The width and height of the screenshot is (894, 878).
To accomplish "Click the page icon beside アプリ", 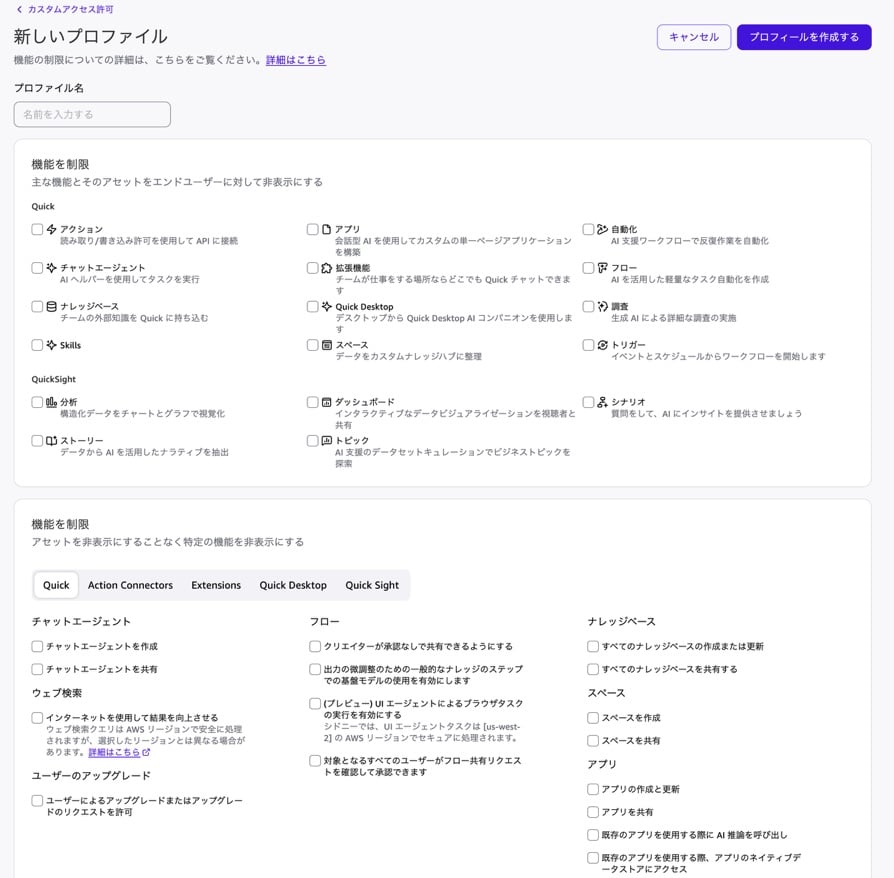I will point(327,229).
